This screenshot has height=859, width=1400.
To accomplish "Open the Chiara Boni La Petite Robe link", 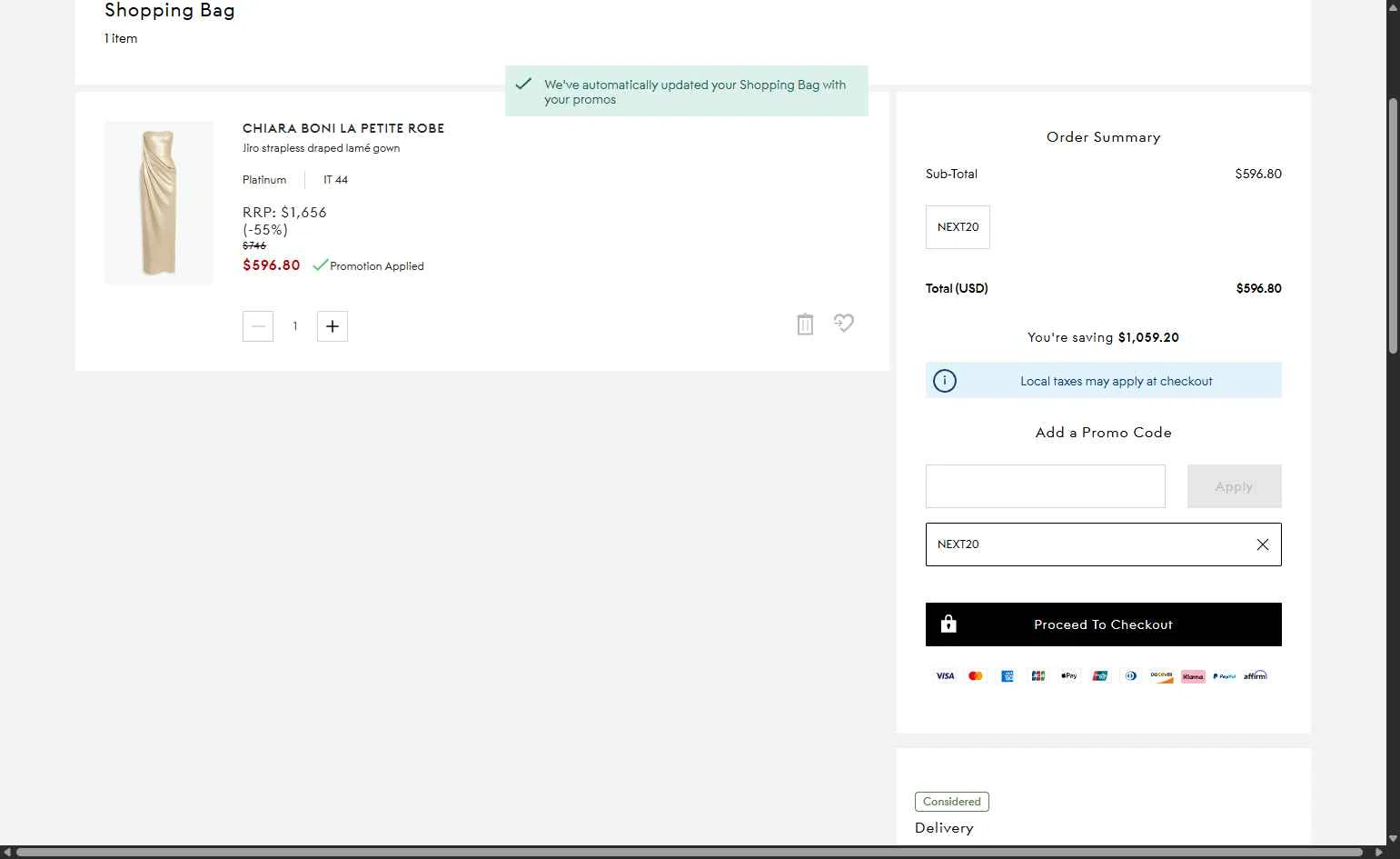I will pos(343,128).
